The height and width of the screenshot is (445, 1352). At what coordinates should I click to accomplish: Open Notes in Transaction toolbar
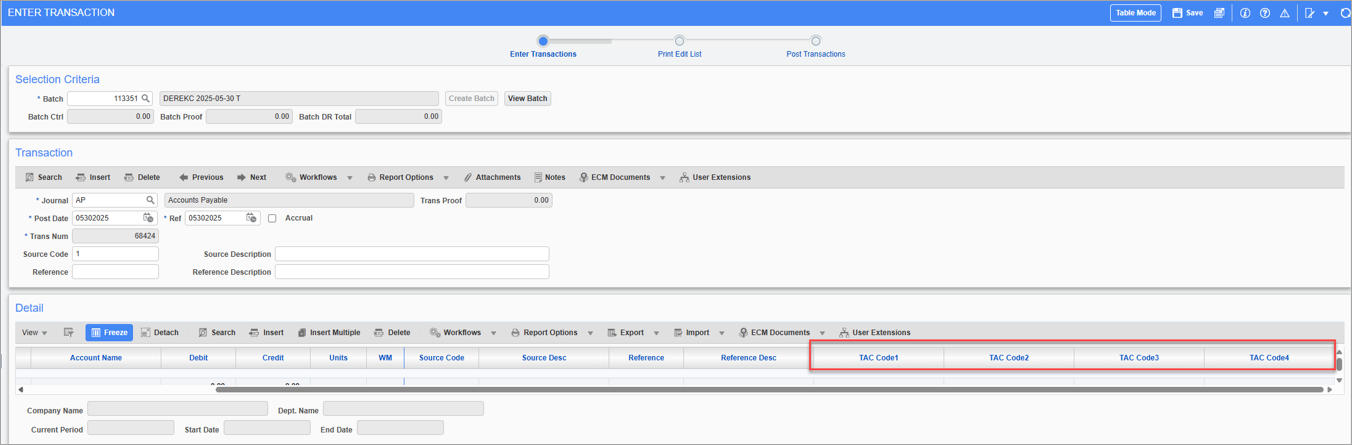pos(549,177)
